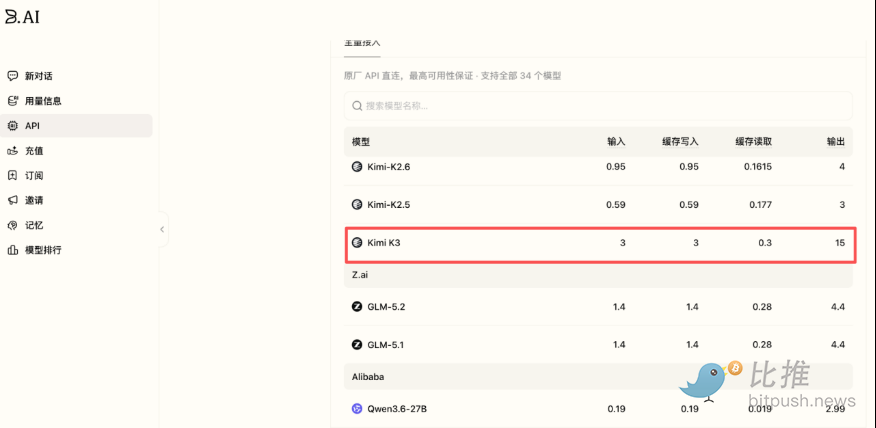Click the GLM-5.1 Z icon
This screenshot has height=428, width=876.
click(x=357, y=345)
